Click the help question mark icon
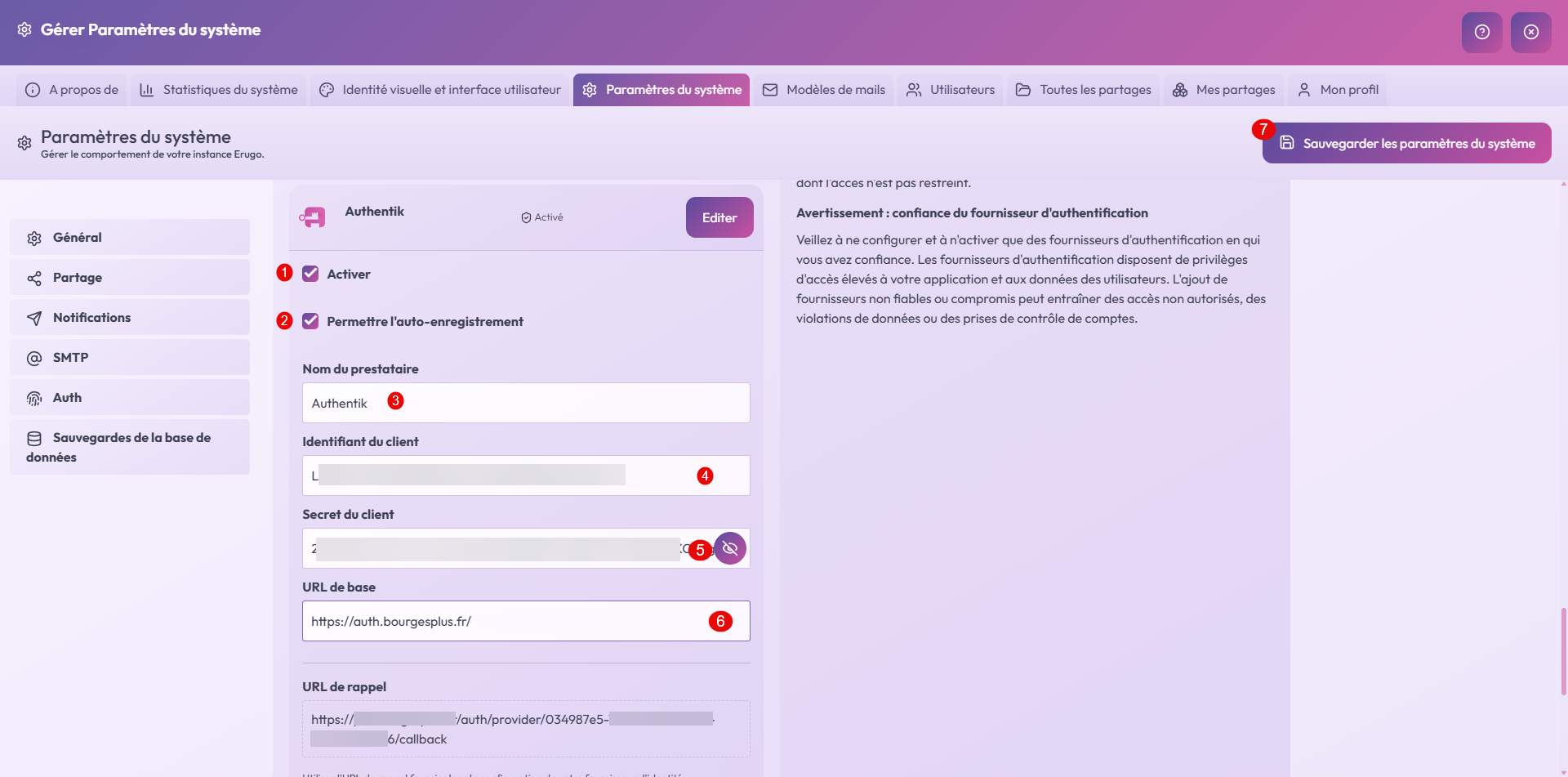Viewport: 1568px width, 777px height. pyautogui.click(x=1481, y=32)
